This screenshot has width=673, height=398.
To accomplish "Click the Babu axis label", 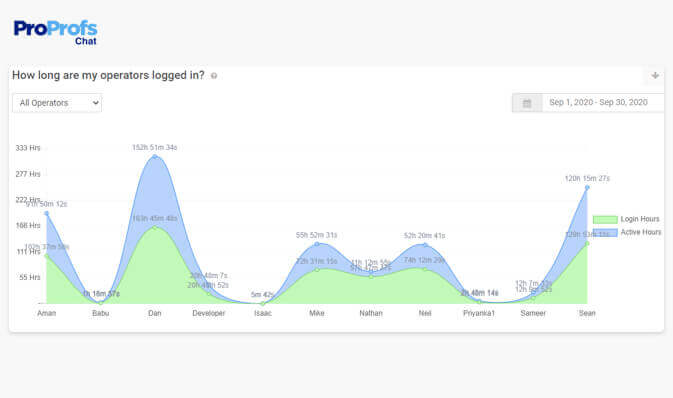I will click(x=101, y=313).
